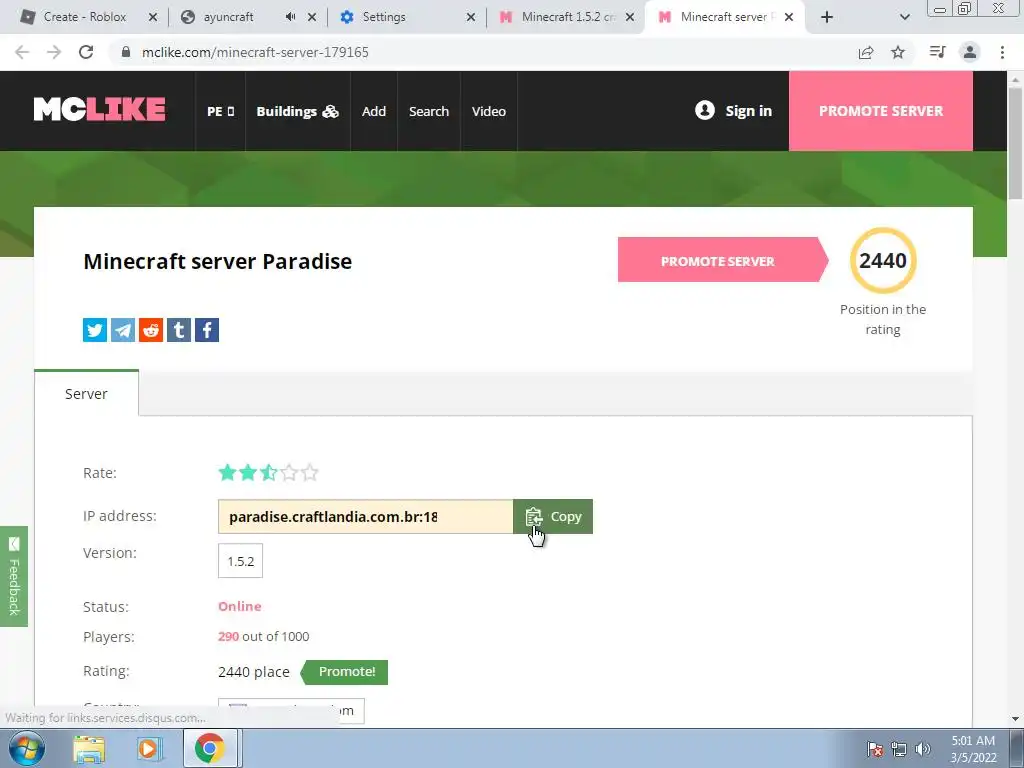This screenshot has height=768, width=1024.
Task: Share the server on Reddit
Action: point(151,330)
